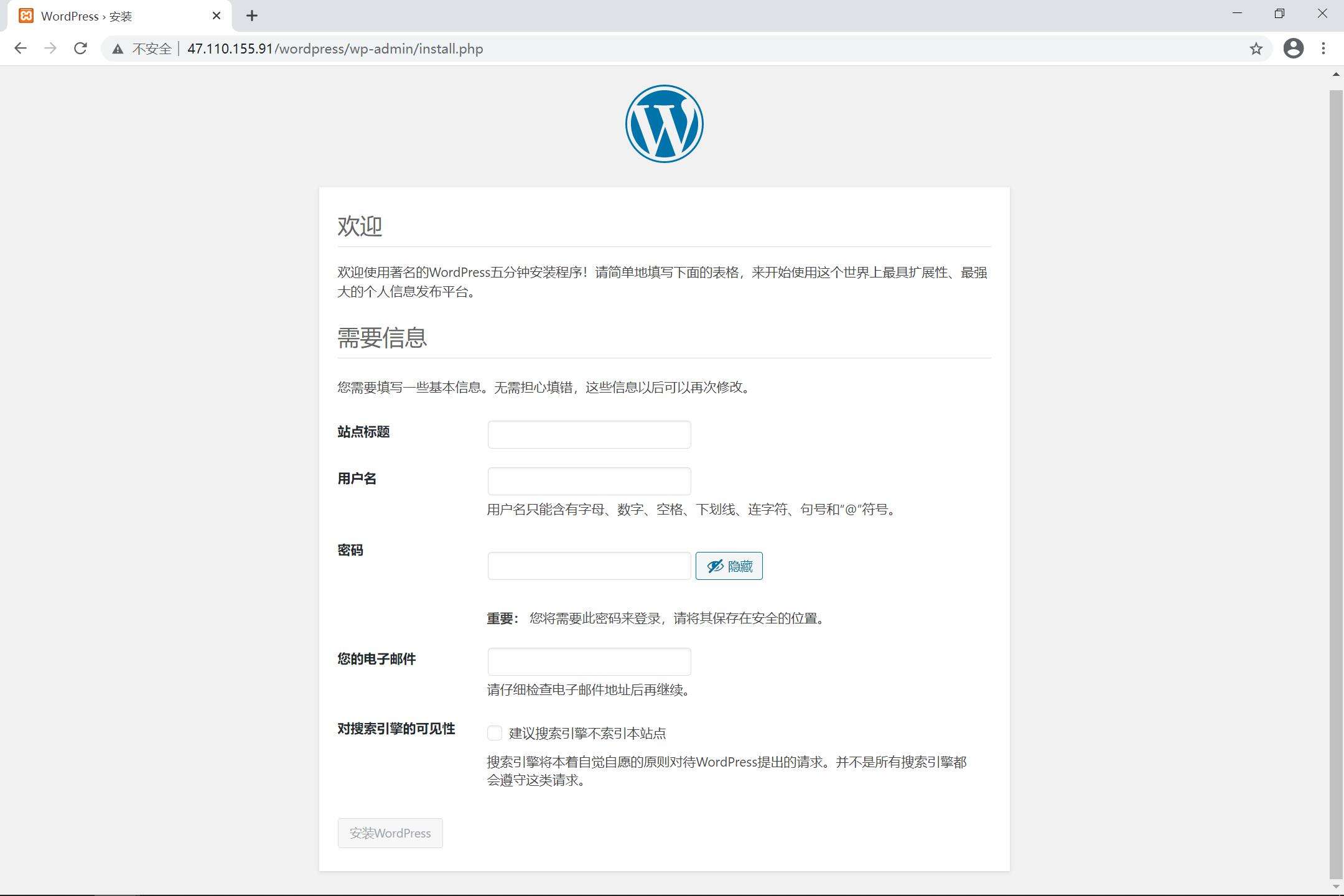The height and width of the screenshot is (896, 1344).
Task: Click the 请仔细检查电子邮件地址后再继续 hint
Action: click(x=589, y=689)
